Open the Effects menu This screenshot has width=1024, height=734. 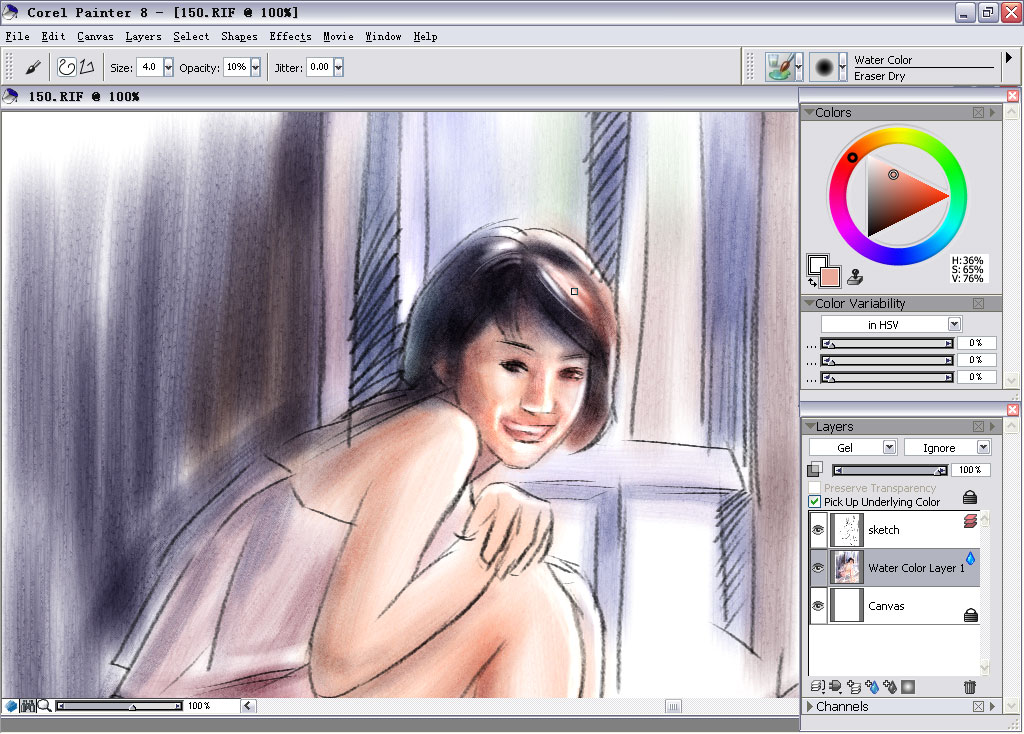point(290,37)
